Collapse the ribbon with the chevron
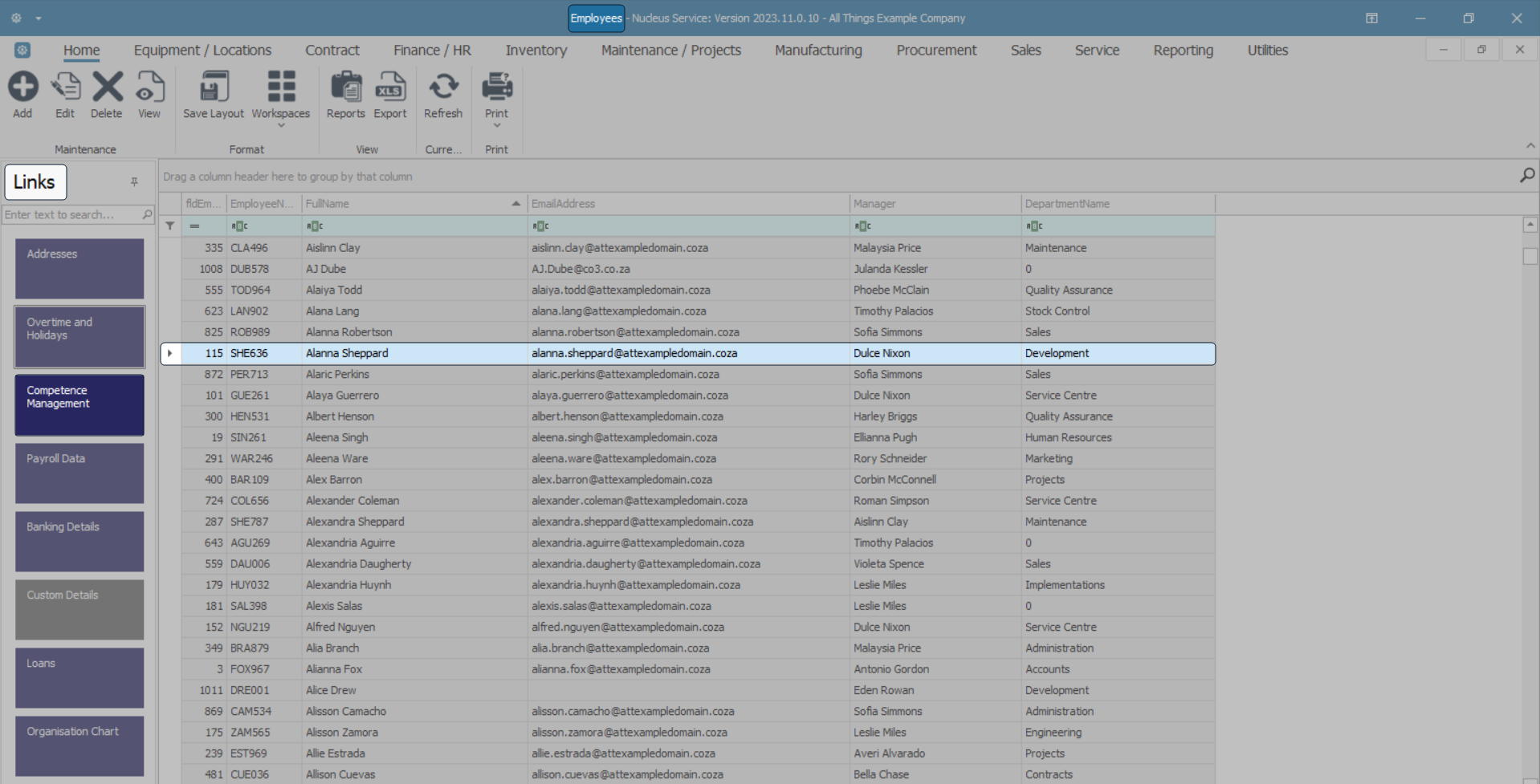Image resolution: width=1540 pixels, height=784 pixels. [x=1530, y=146]
